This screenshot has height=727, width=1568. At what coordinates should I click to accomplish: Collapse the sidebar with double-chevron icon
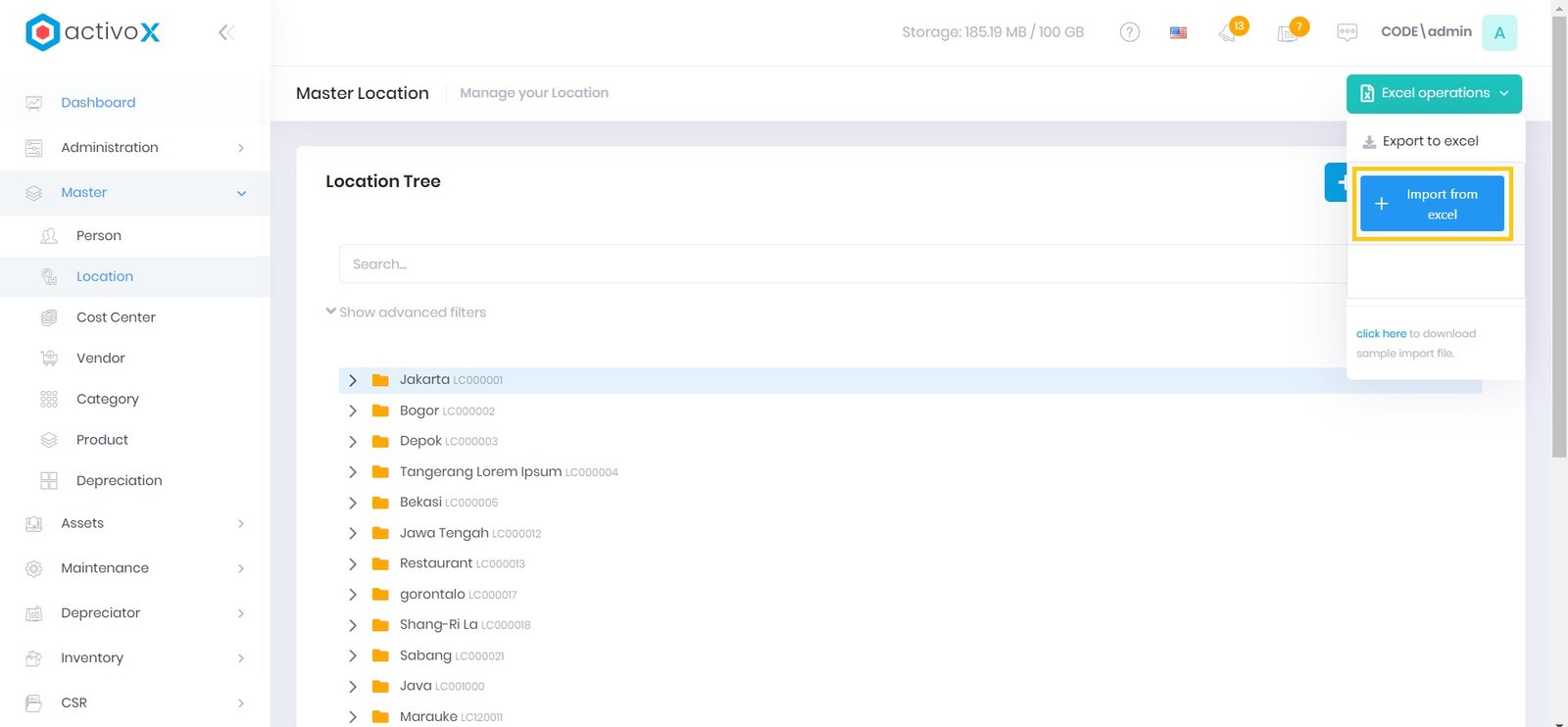(225, 32)
